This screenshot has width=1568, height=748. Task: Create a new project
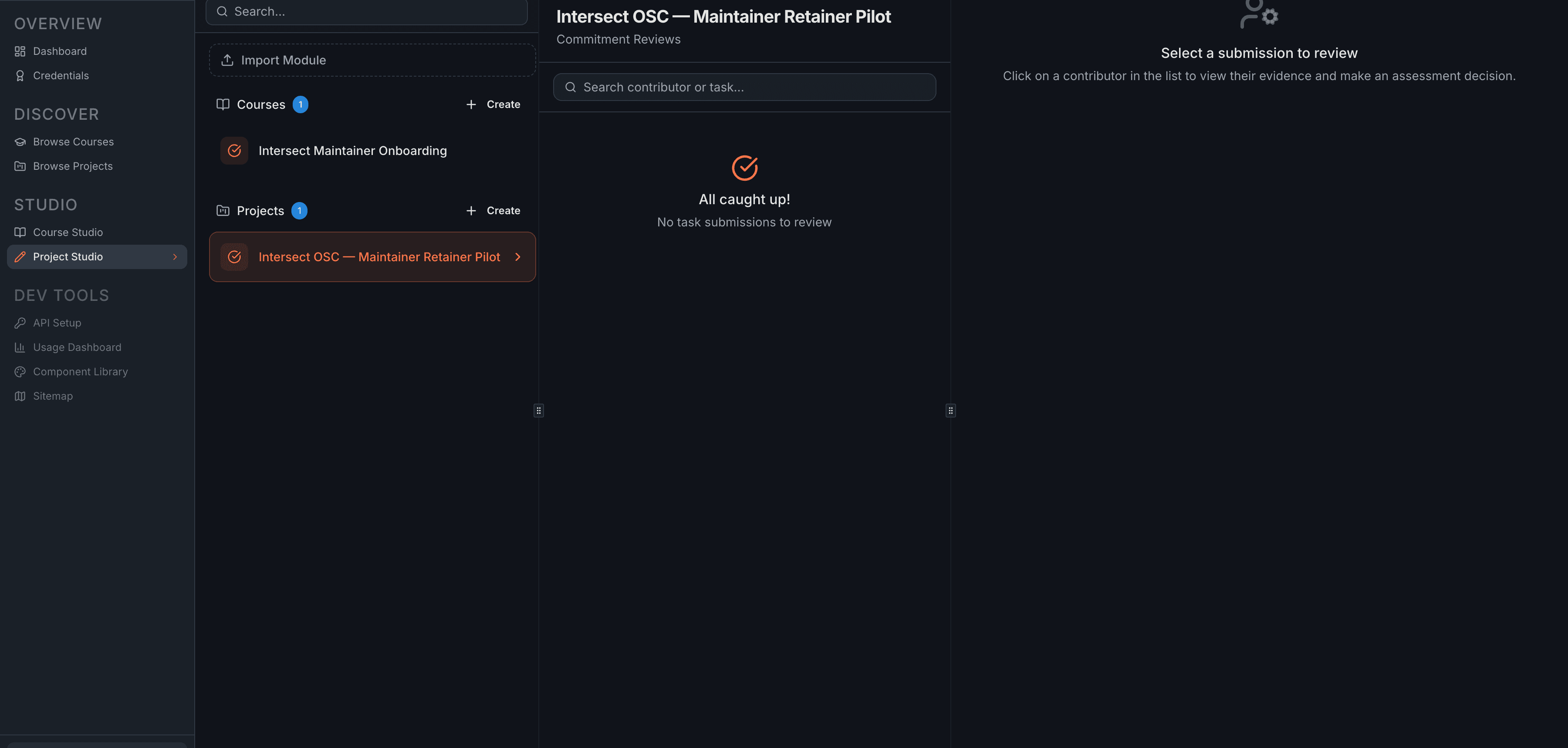[493, 211]
